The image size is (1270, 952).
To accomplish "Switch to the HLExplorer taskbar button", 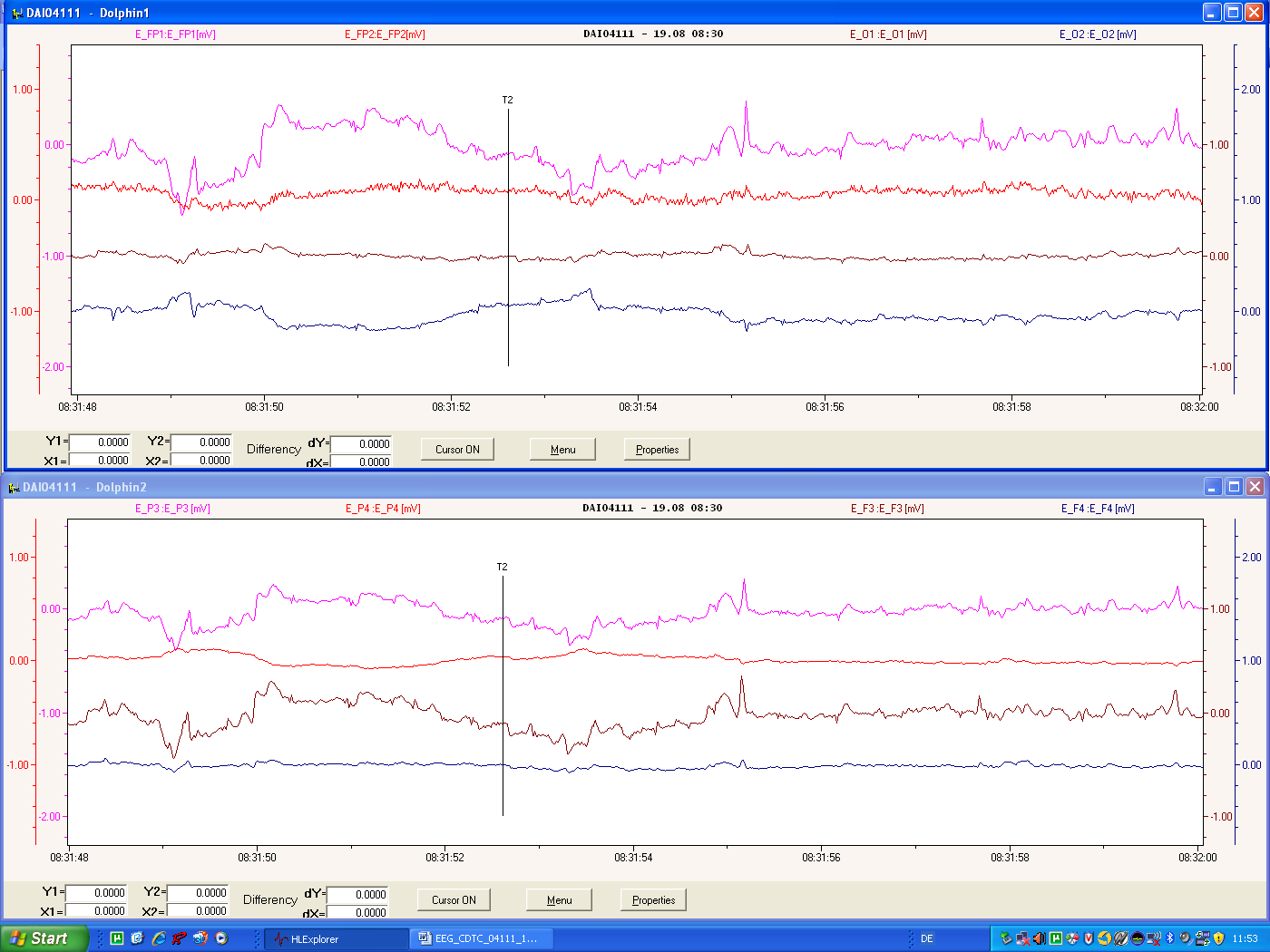I will point(336,938).
